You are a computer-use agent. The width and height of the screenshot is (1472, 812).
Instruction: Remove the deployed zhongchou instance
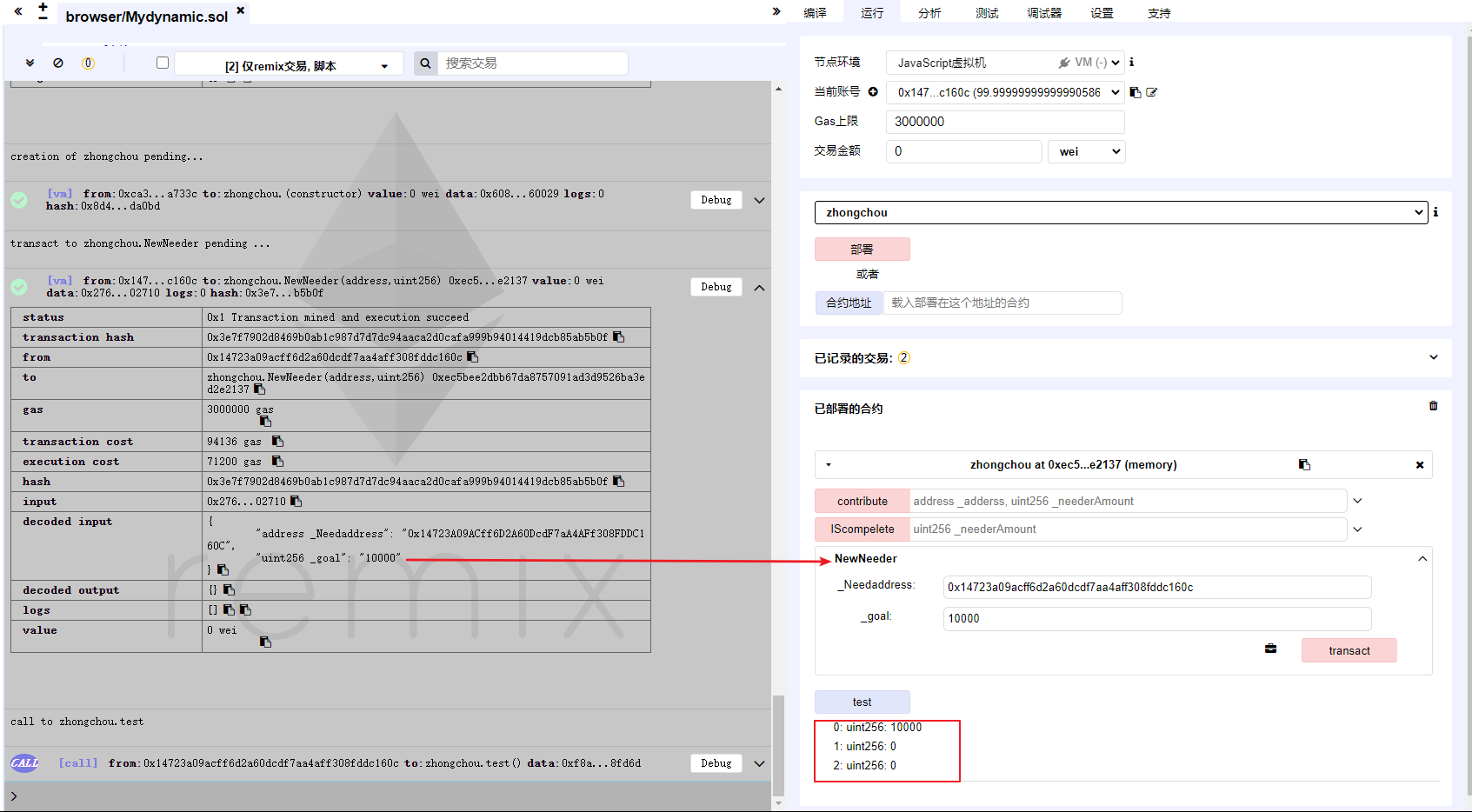click(x=1420, y=465)
